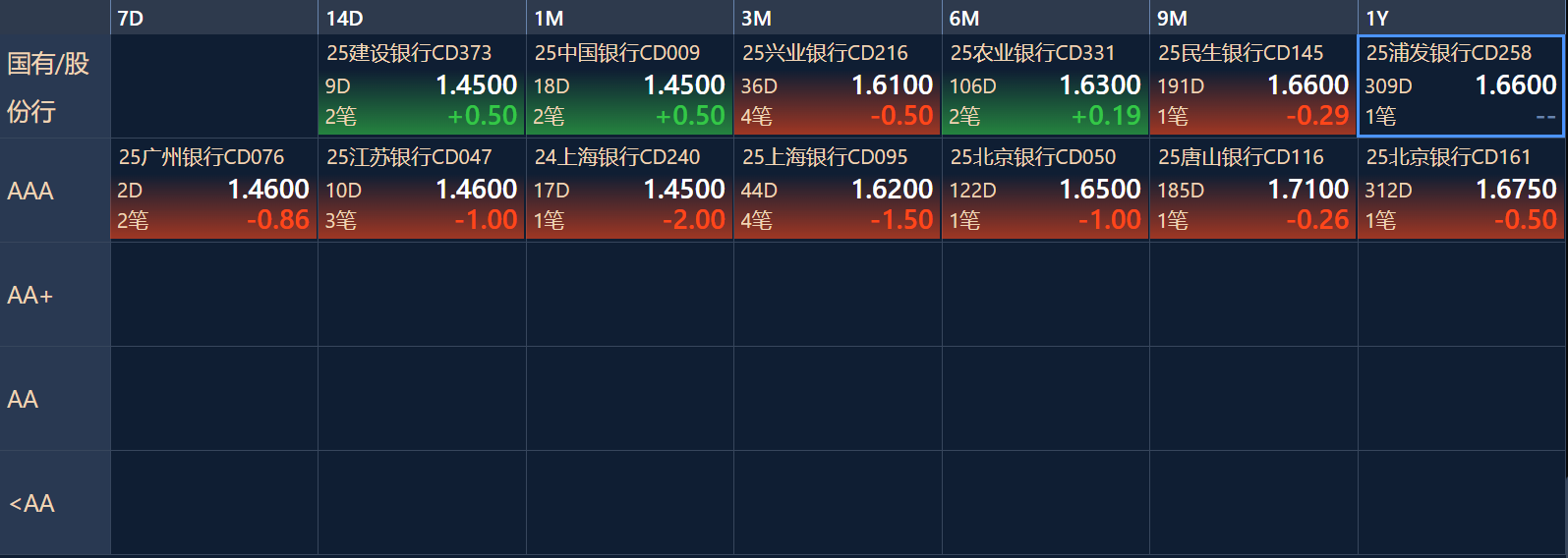
Task: Click the 106D remaining term label
Action: 972,86
